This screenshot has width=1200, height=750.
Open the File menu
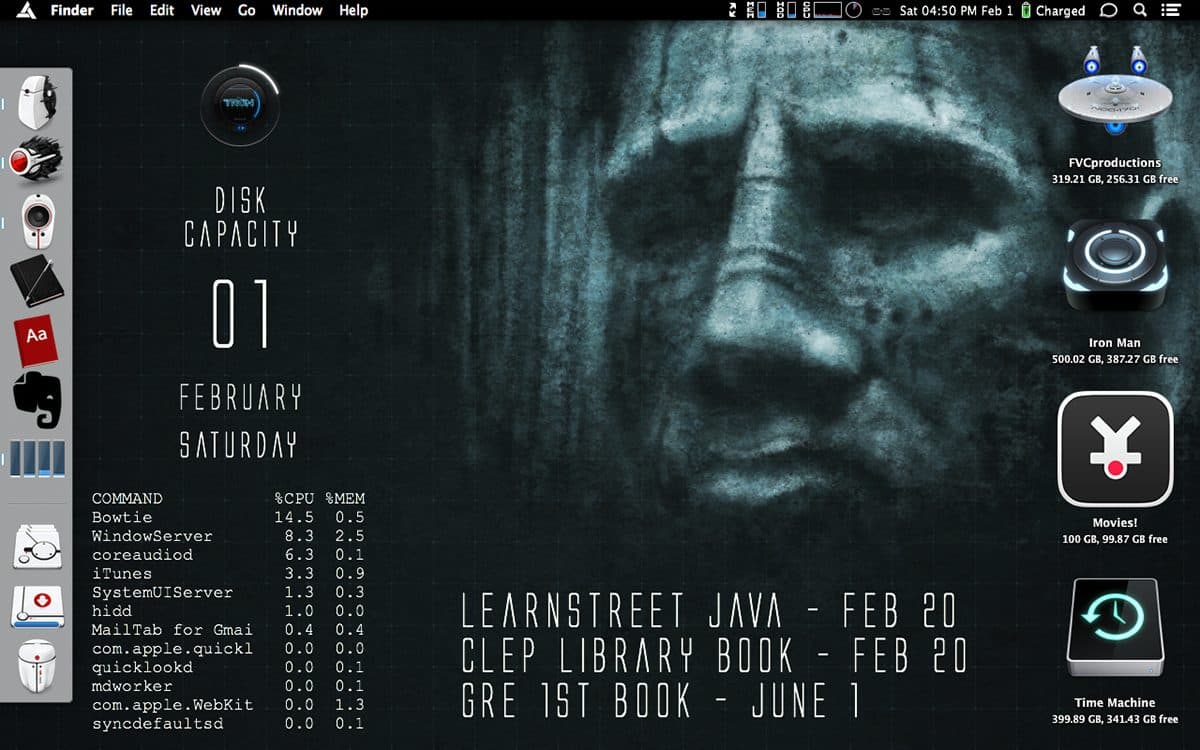[x=121, y=11]
